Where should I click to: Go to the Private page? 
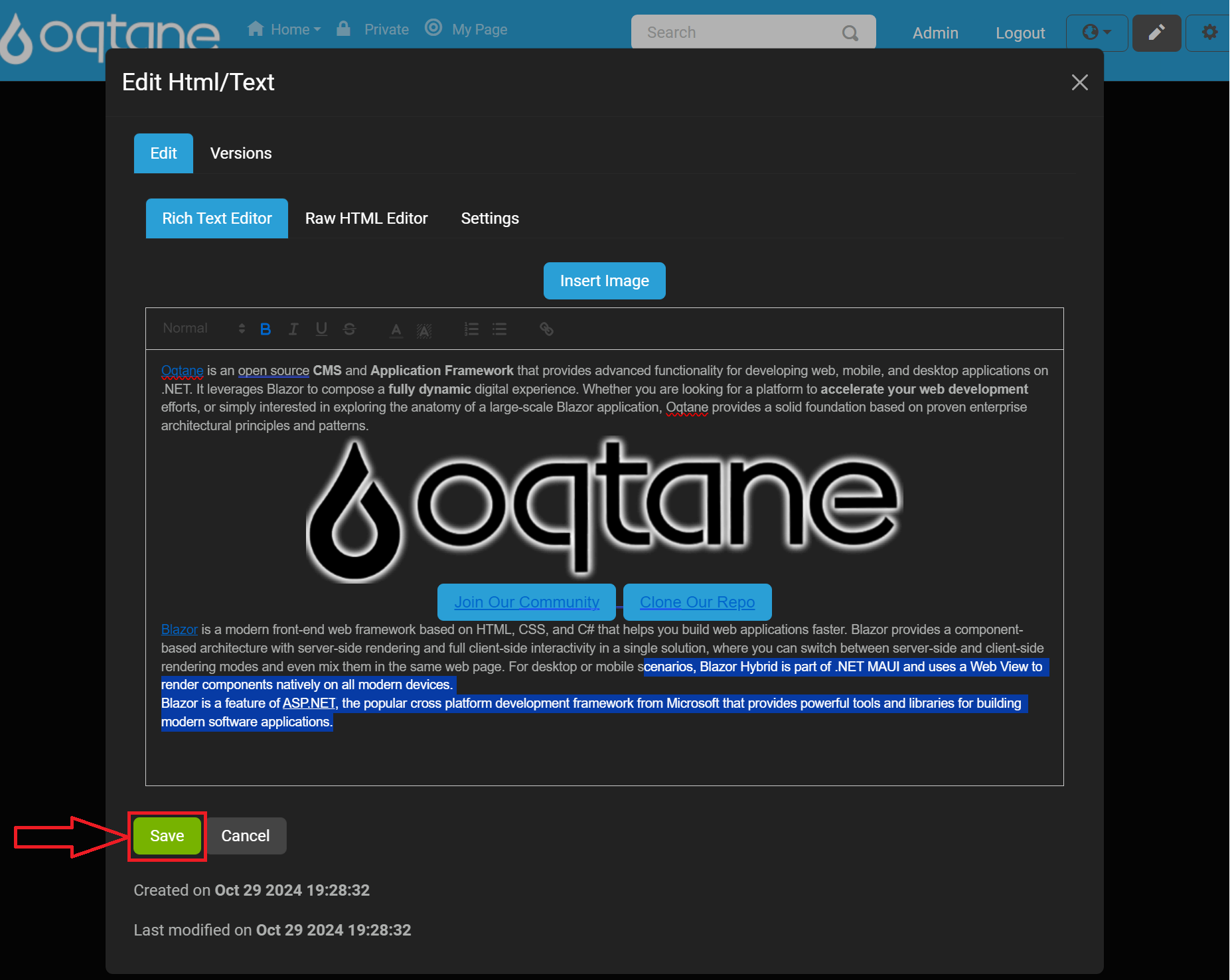coord(386,29)
